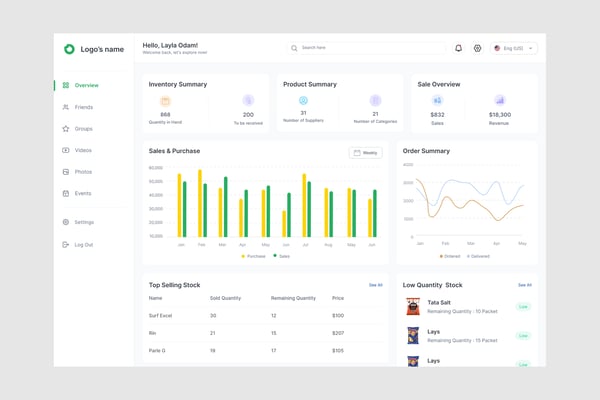
Task: Click the Remaining Quantity column header
Action: pos(293,298)
